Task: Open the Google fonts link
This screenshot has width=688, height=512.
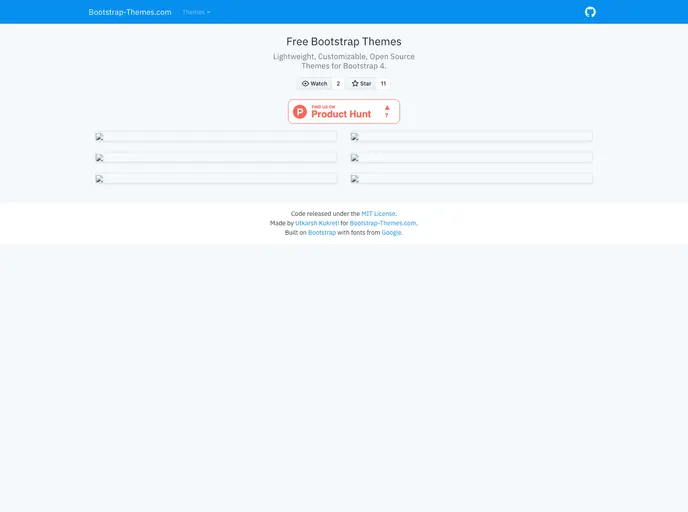Action: pyautogui.click(x=391, y=233)
